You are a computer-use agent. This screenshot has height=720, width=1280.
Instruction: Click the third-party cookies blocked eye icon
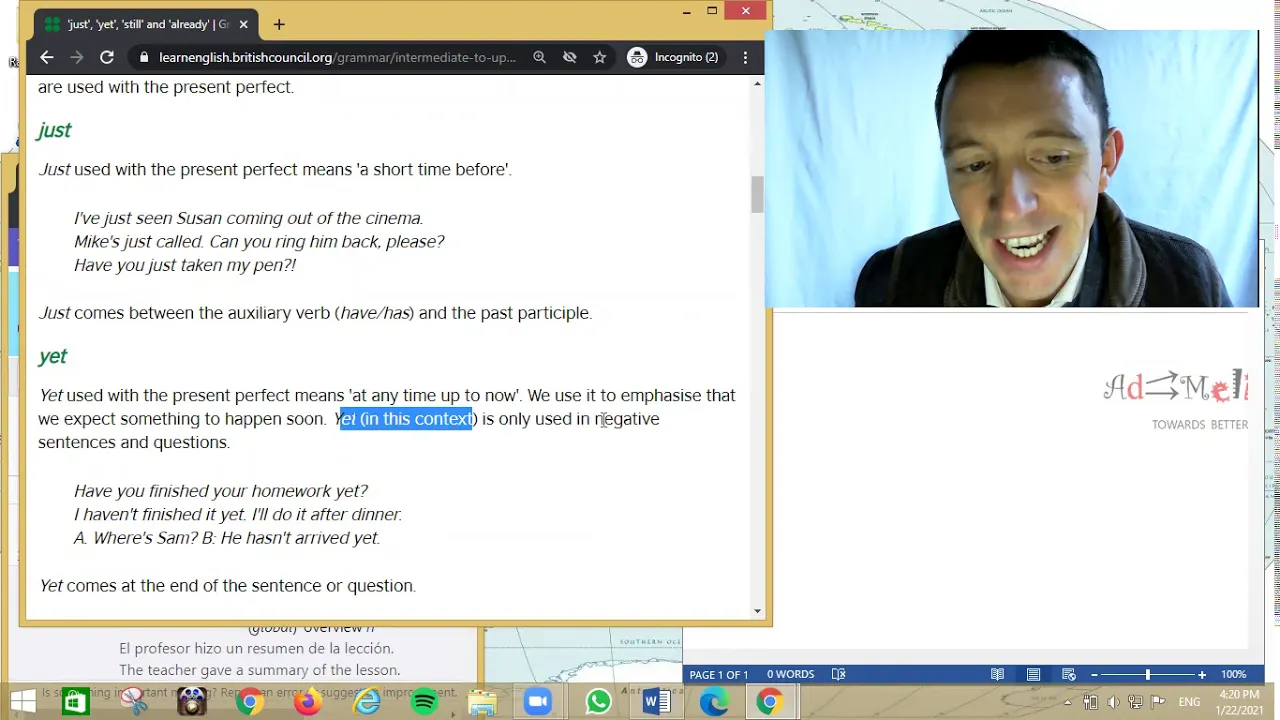(569, 57)
